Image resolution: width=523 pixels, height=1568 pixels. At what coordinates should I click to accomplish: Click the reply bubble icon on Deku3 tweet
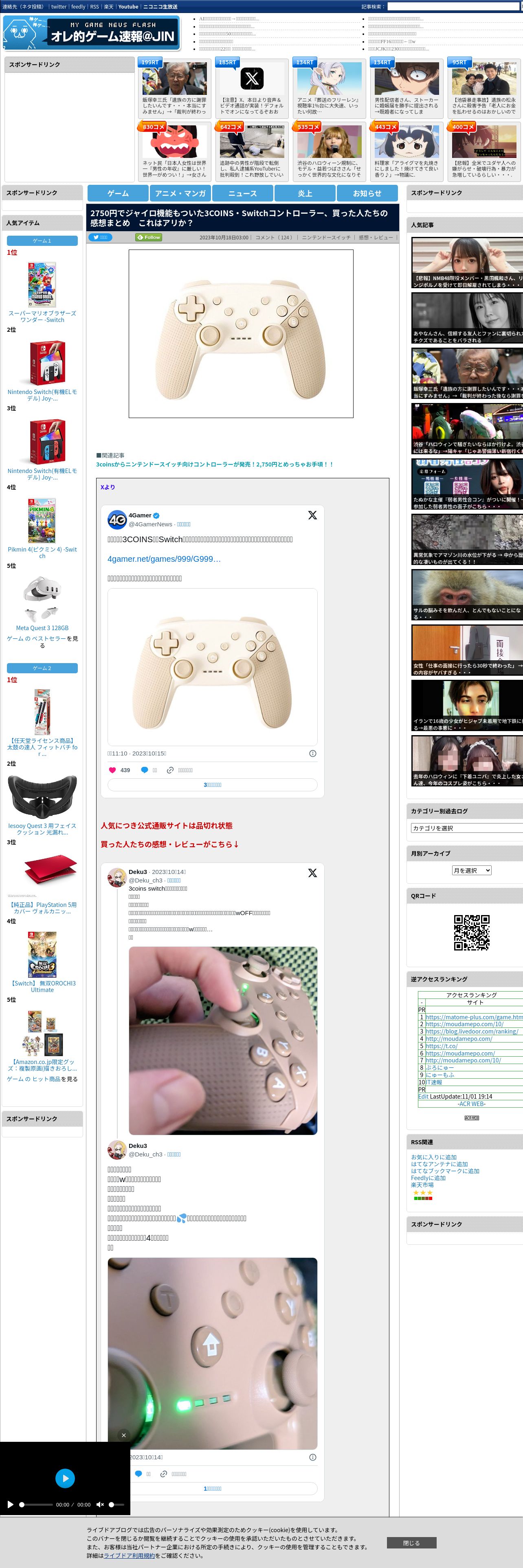coord(138,1474)
